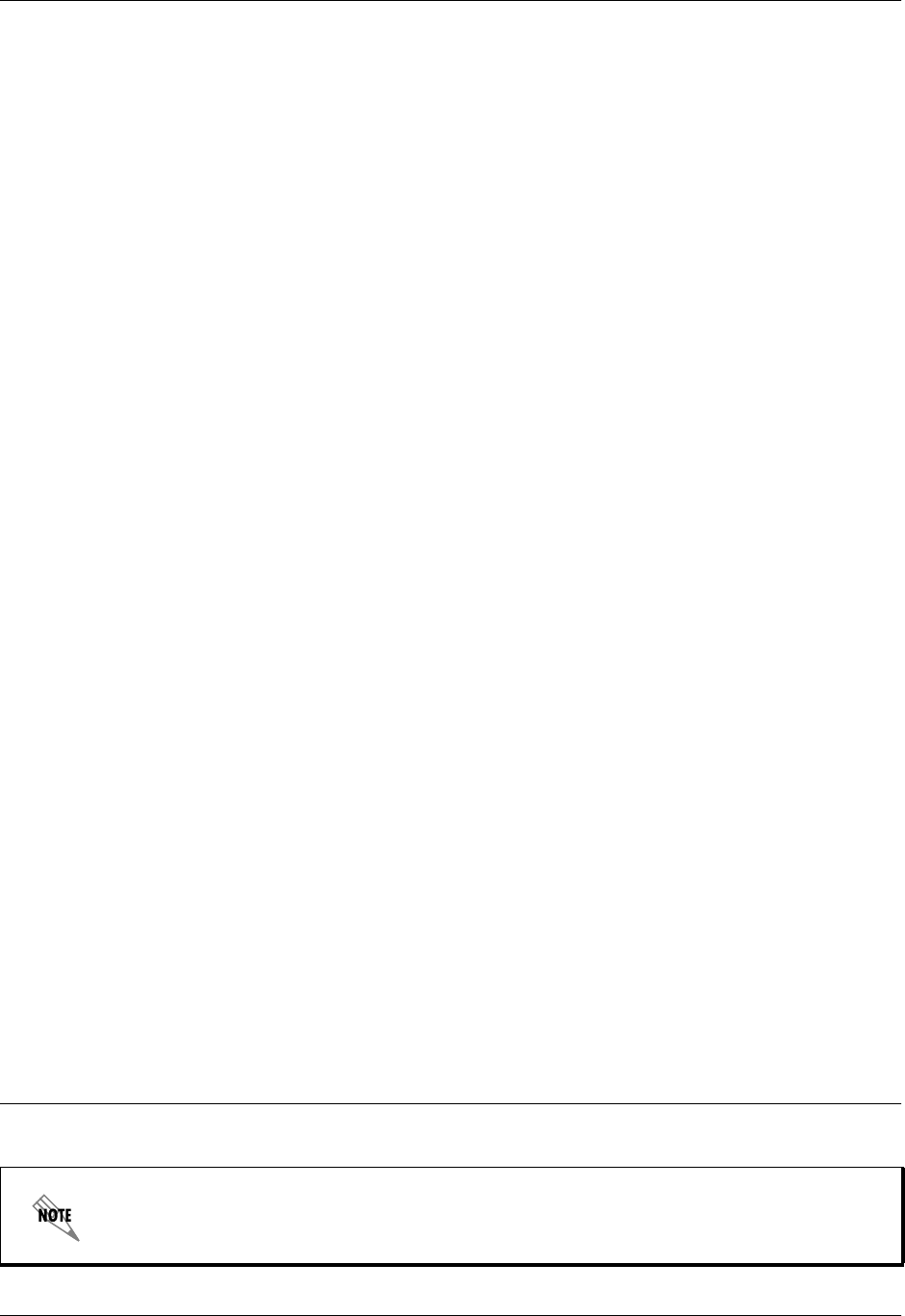Click the NOTE pencil icon

(57, 1218)
